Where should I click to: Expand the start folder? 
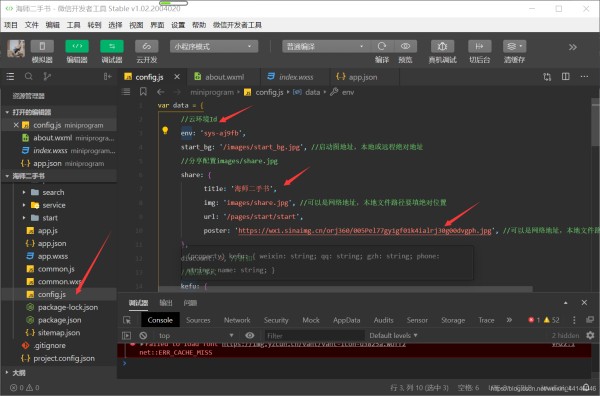click(x=50, y=218)
